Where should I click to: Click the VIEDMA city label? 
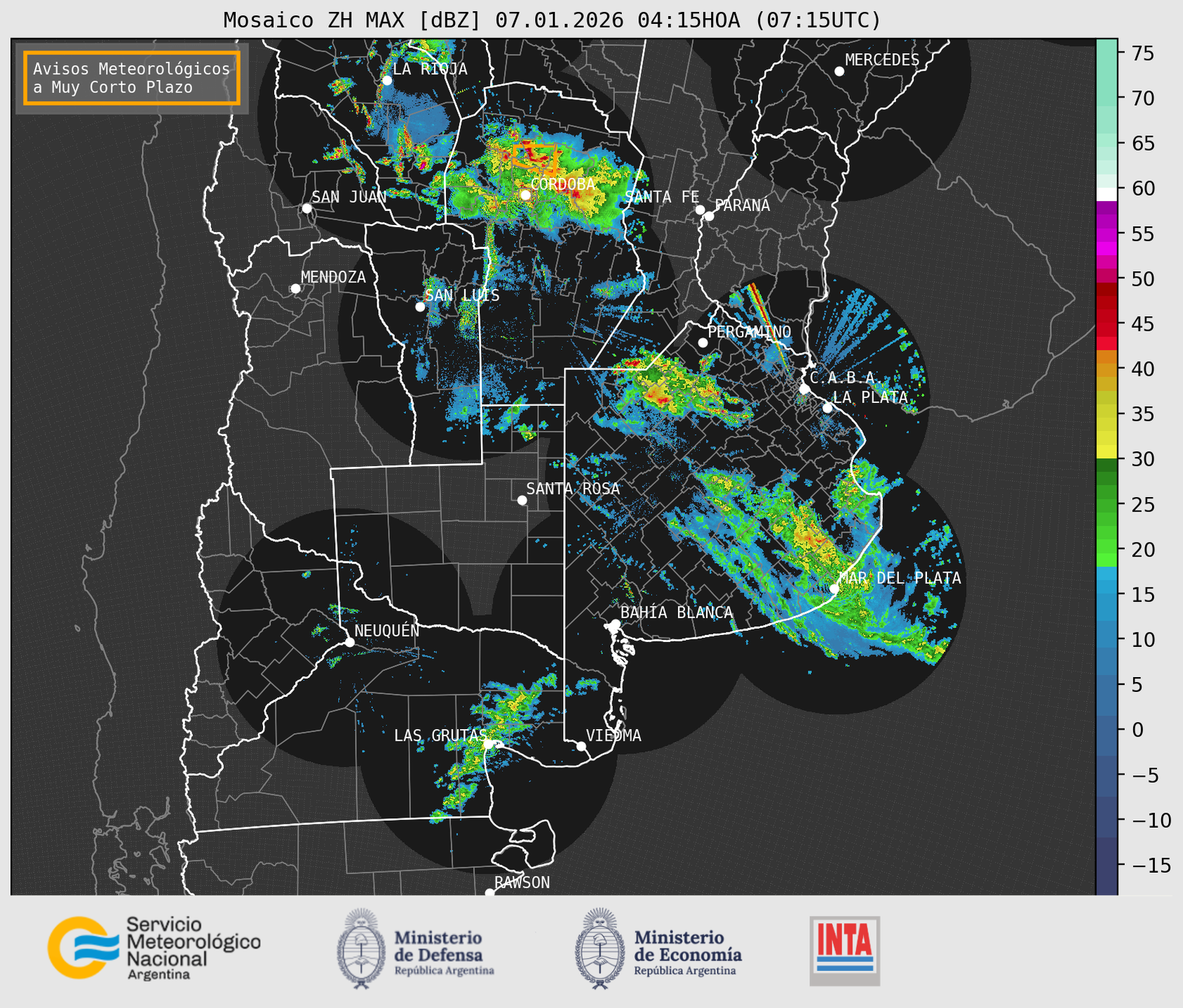(614, 735)
